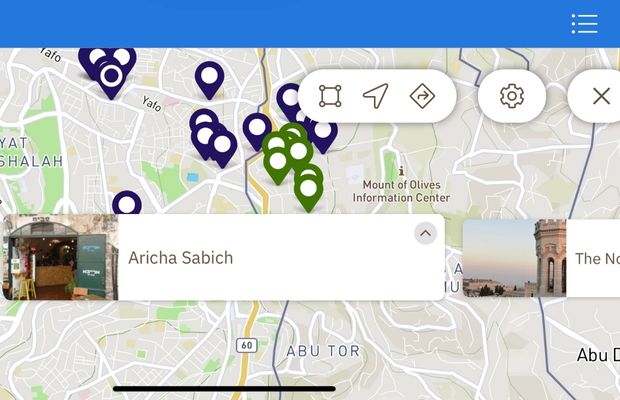Tap the blue pin above the storefront photo

(127, 203)
